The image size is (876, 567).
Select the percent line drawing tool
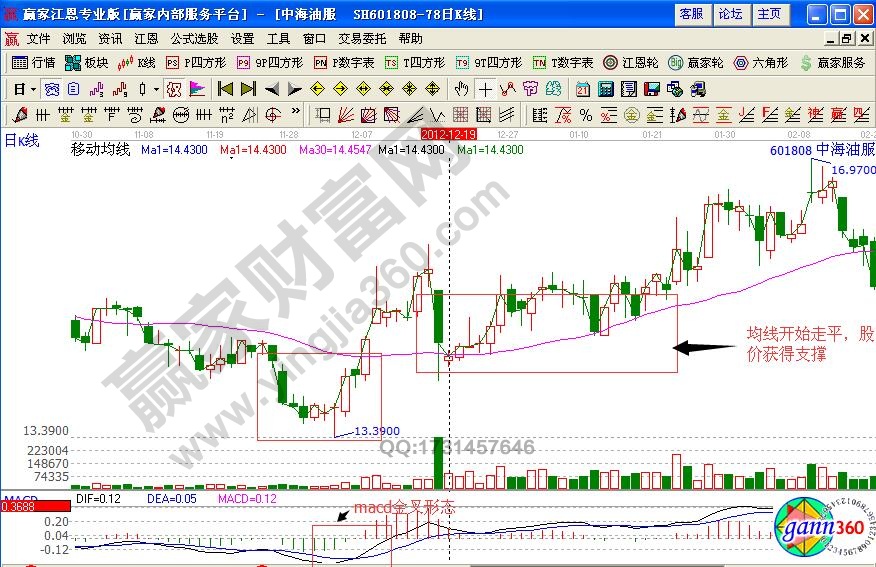point(585,113)
